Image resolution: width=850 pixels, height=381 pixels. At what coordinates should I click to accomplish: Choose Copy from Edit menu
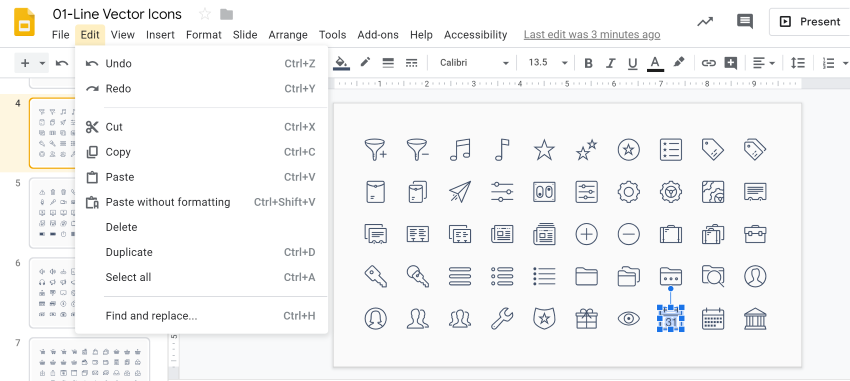click(x=201, y=152)
